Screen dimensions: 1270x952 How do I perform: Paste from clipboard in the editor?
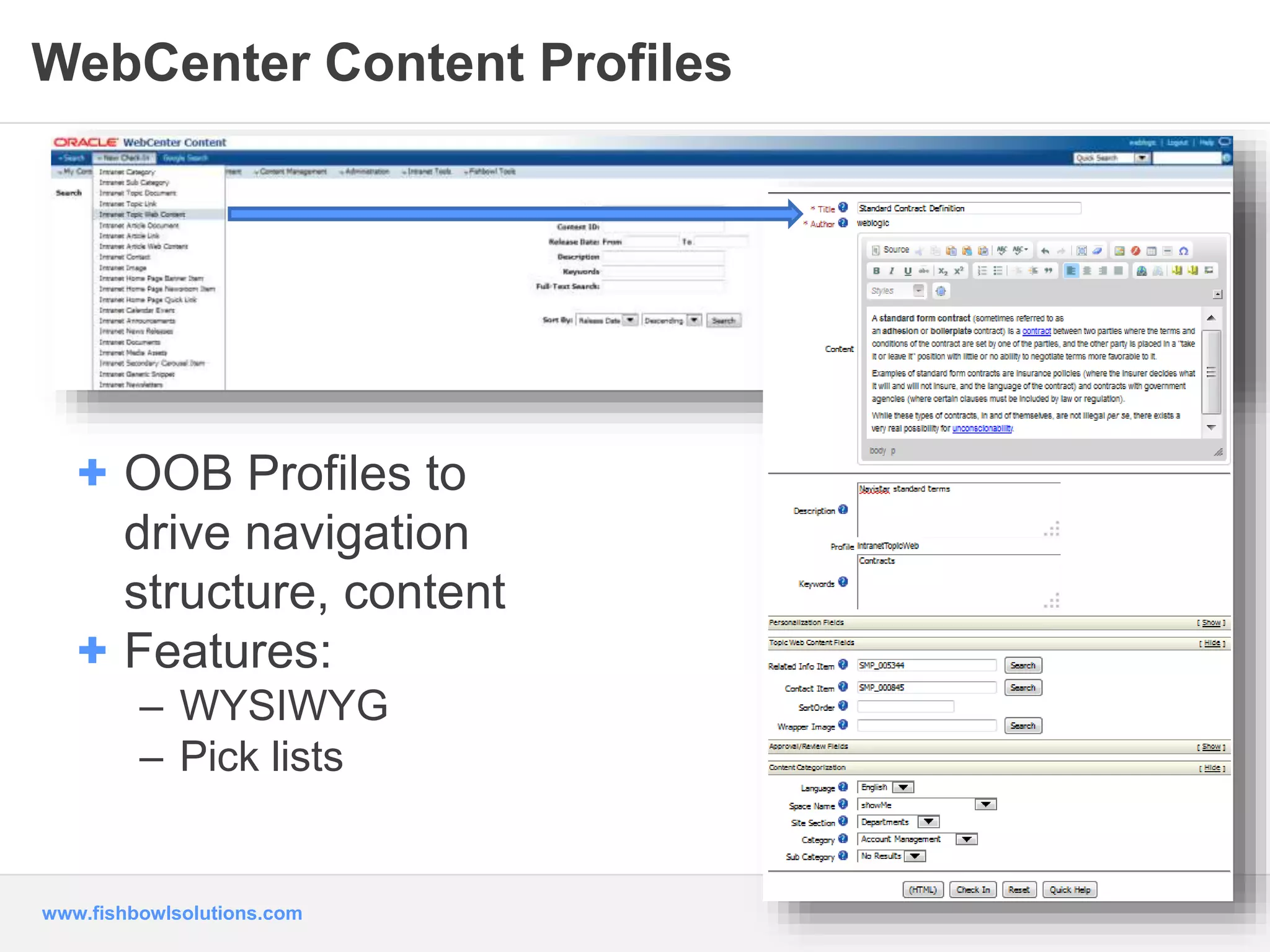click(x=951, y=251)
